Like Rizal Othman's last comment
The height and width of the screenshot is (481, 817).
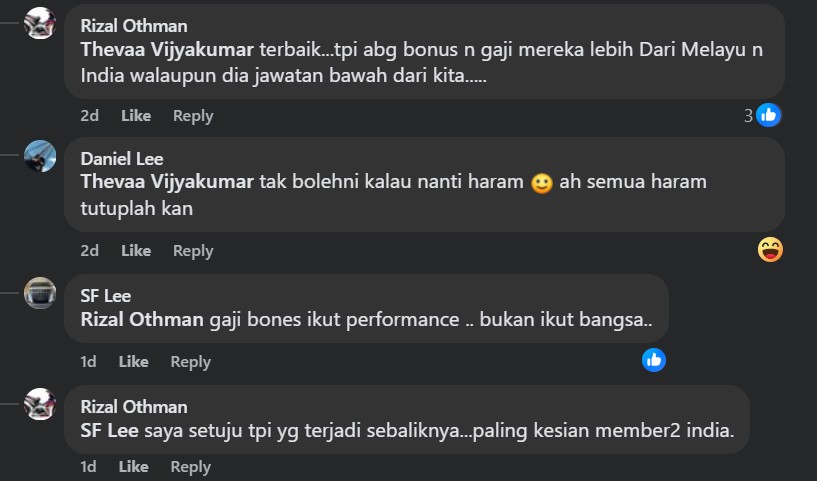(x=134, y=467)
